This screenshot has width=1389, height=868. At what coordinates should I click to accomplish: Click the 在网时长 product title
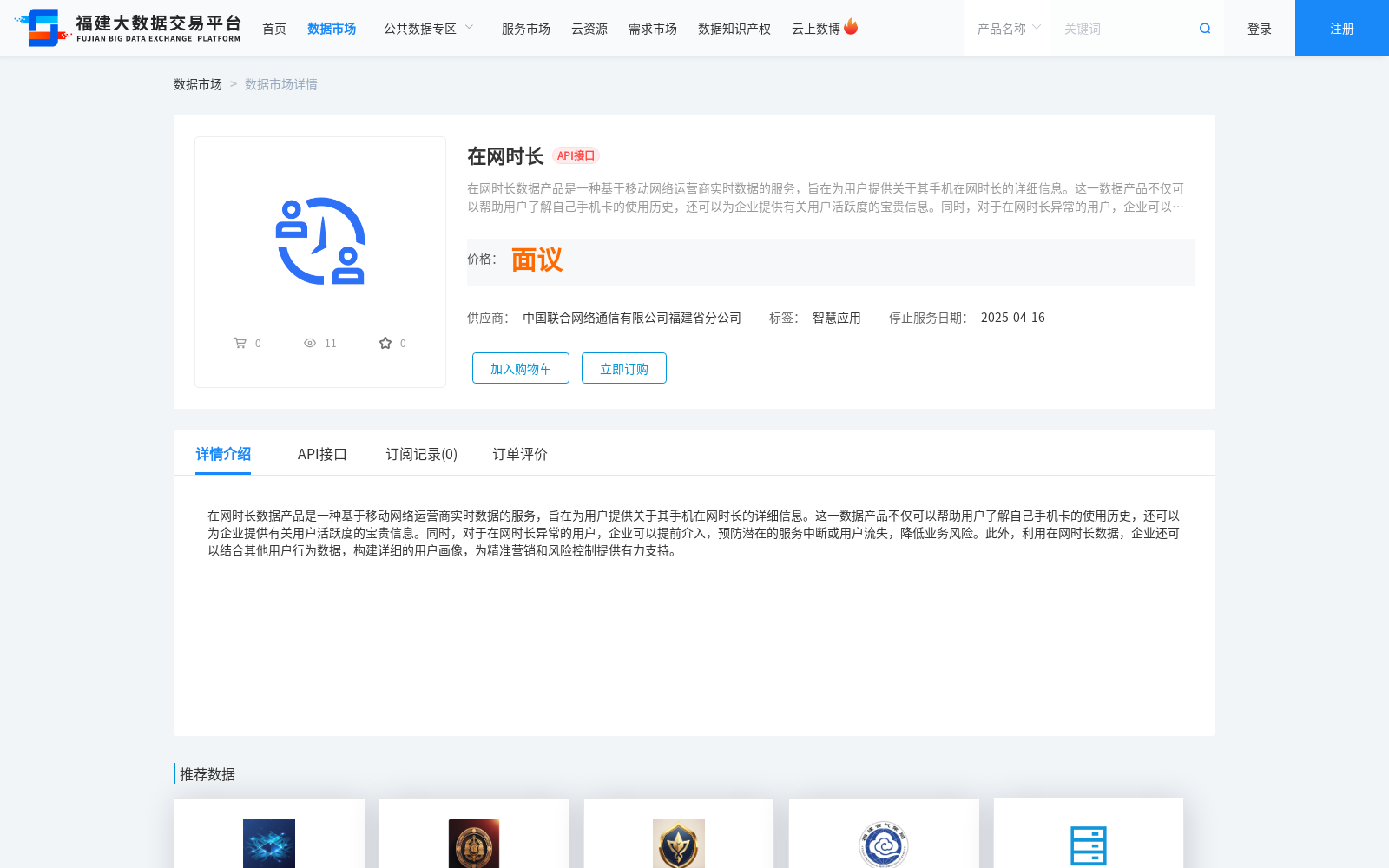coord(505,156)
